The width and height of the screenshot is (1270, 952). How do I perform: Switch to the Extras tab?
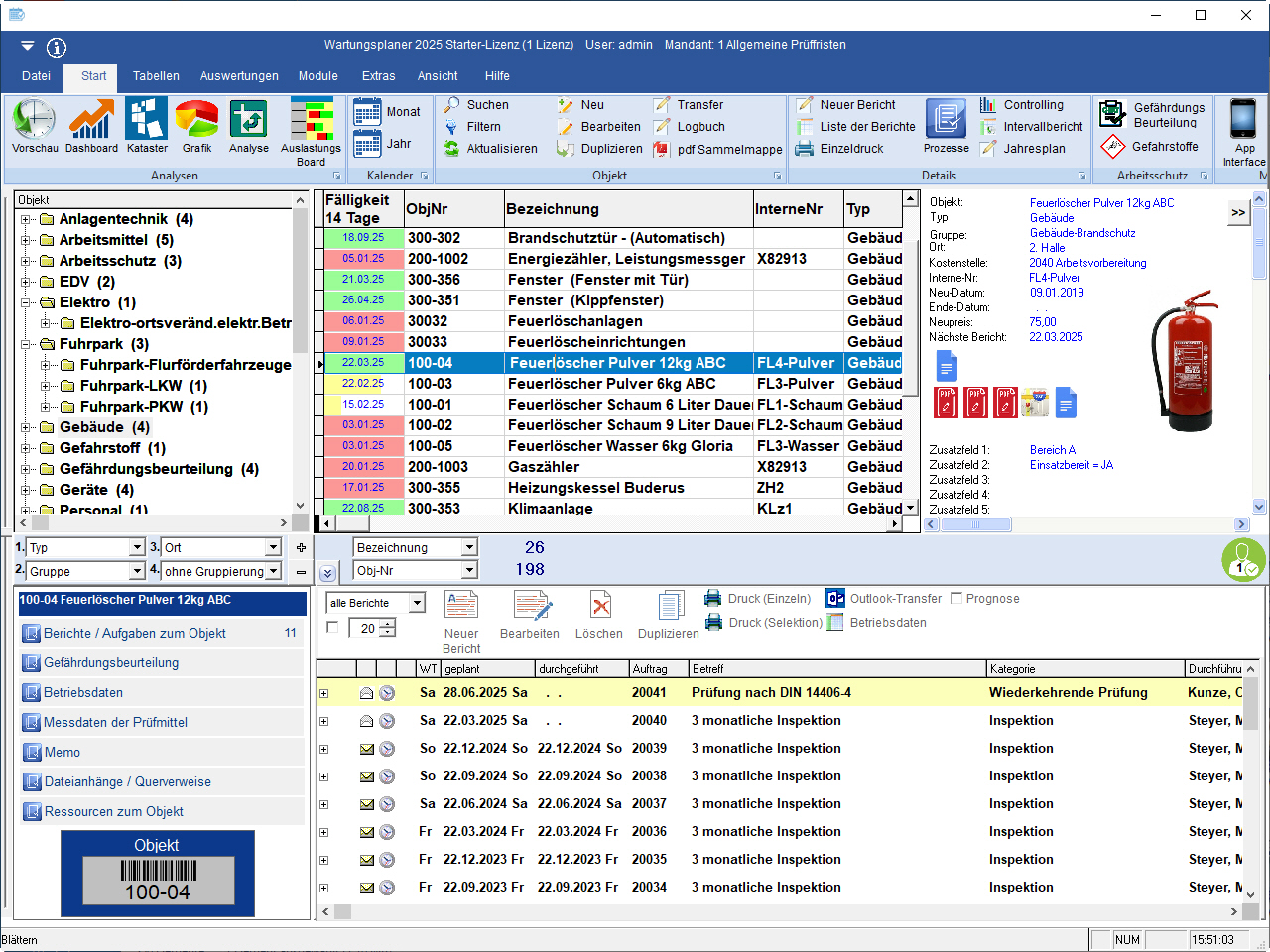[x=378, y=76]
